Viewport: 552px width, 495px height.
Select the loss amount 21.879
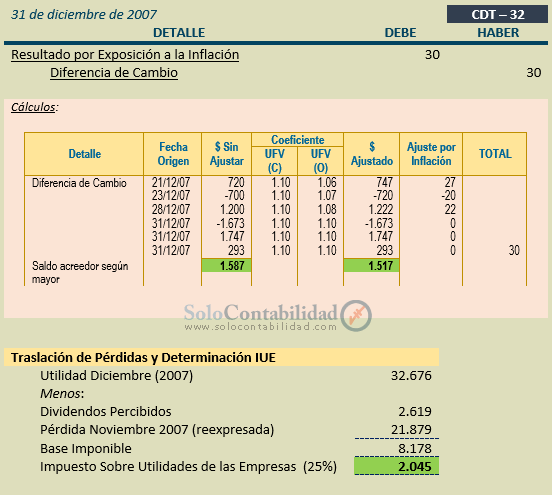pyautogui.click(x=411, y=430)
